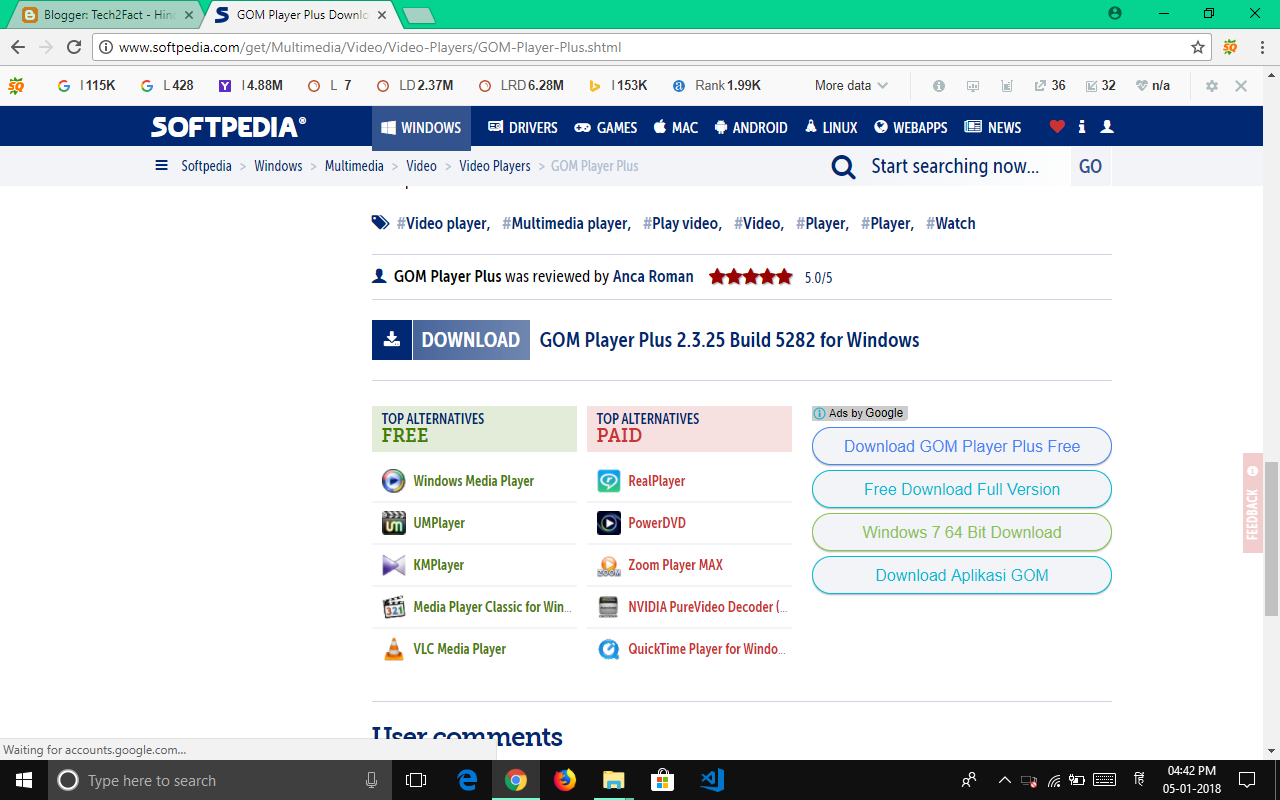
Task: Open the hamburger menu beside Softpedia breadcrumb
Action: click(161, 166)
